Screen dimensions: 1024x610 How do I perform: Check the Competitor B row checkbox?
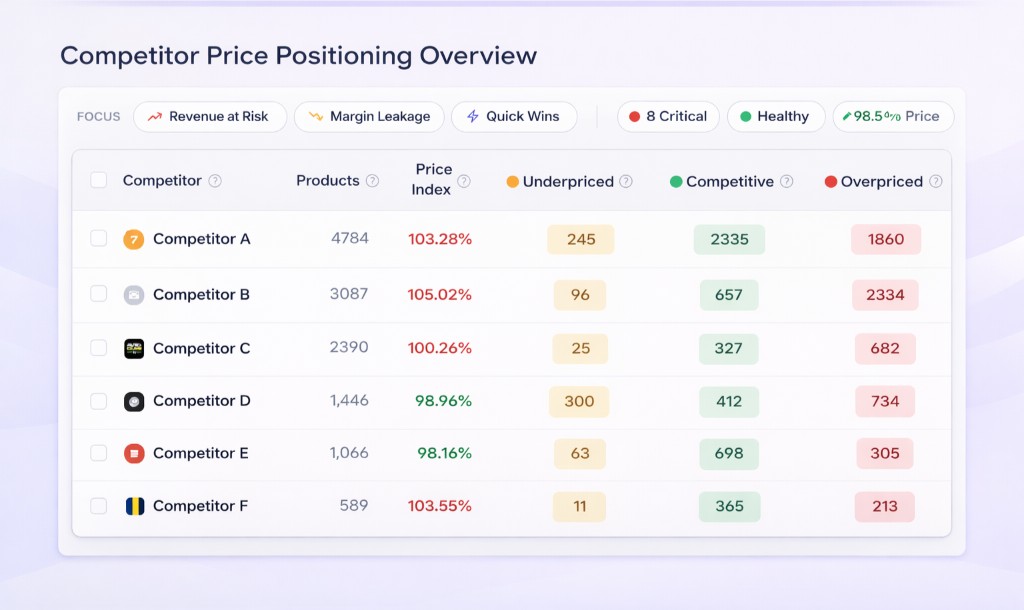[x=98, y=294]
